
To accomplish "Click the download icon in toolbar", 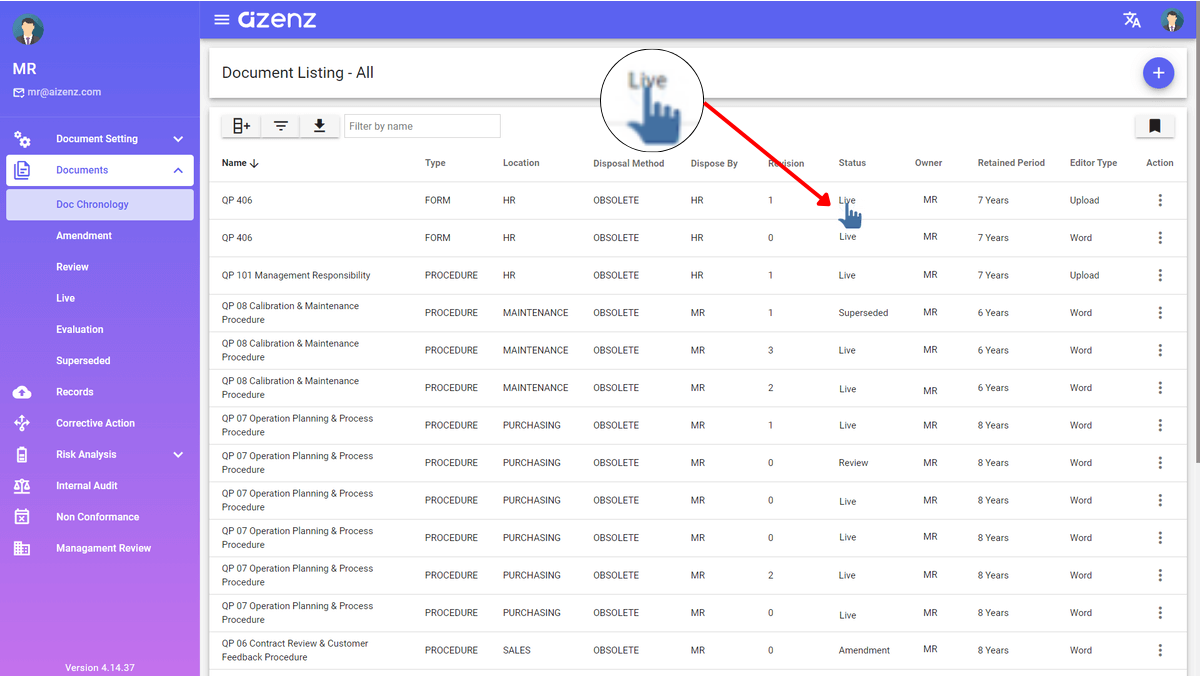I will pyautogui.click(x=320, y=126).
